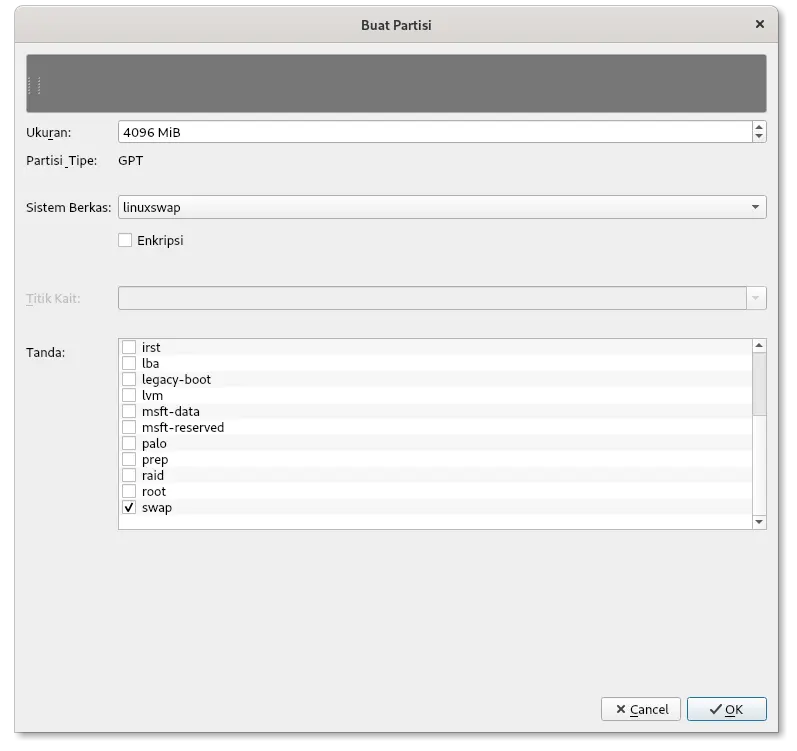
Task: Confirm with the OK button
Action: pyautogui.click(x=726, y=709)
